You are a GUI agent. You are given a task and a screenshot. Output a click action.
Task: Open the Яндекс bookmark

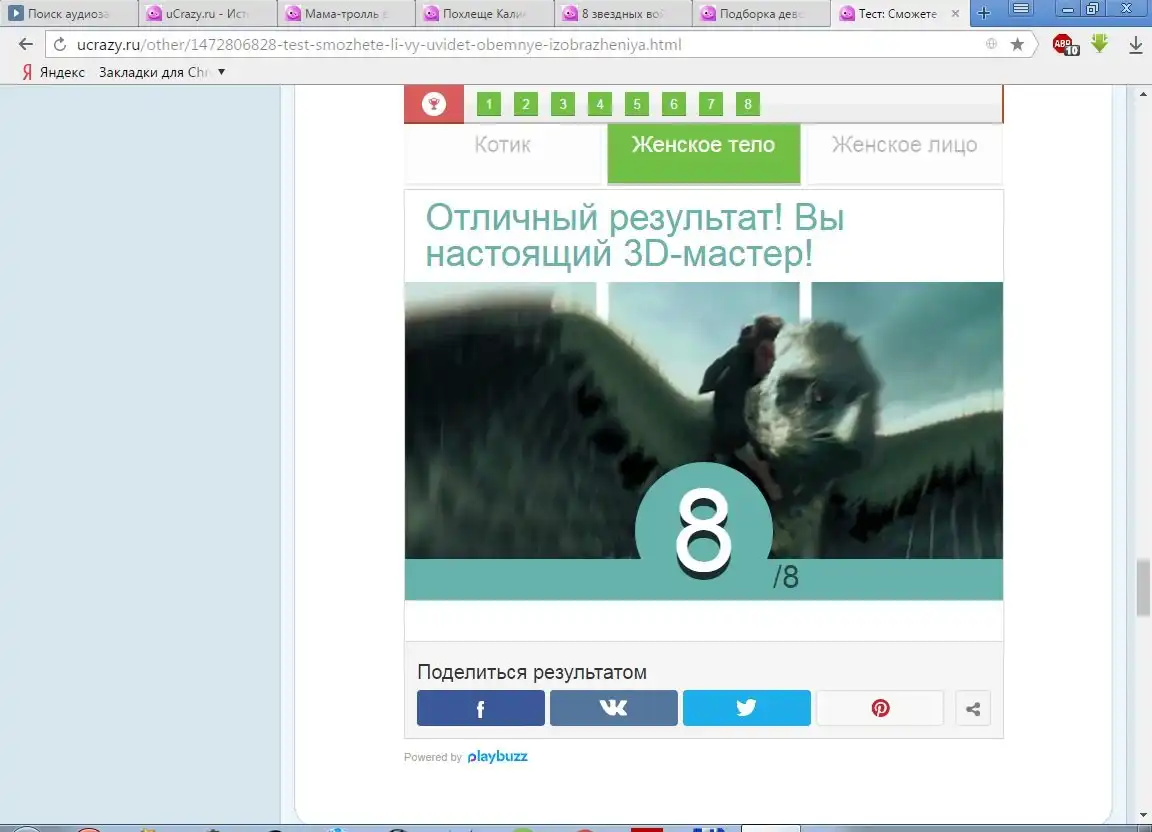[x=53, y=72]
